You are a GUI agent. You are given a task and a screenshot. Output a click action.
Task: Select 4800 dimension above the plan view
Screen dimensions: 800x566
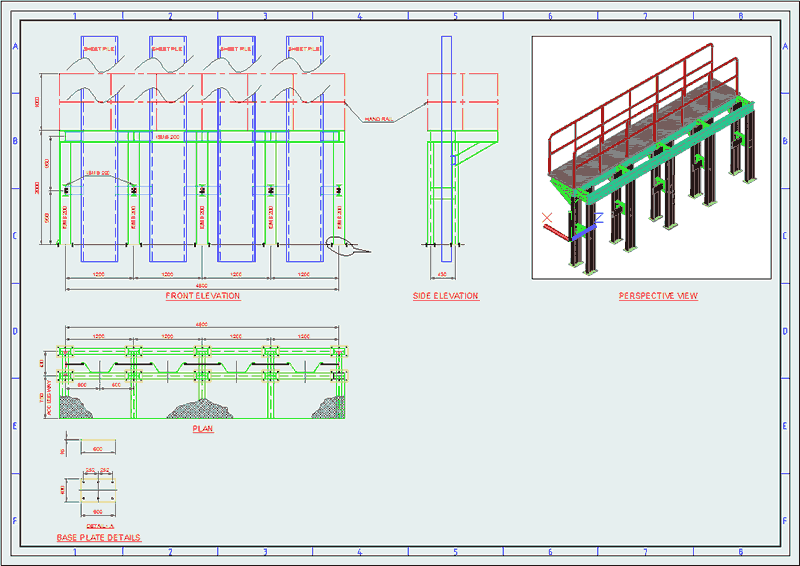tap(202, 324)
